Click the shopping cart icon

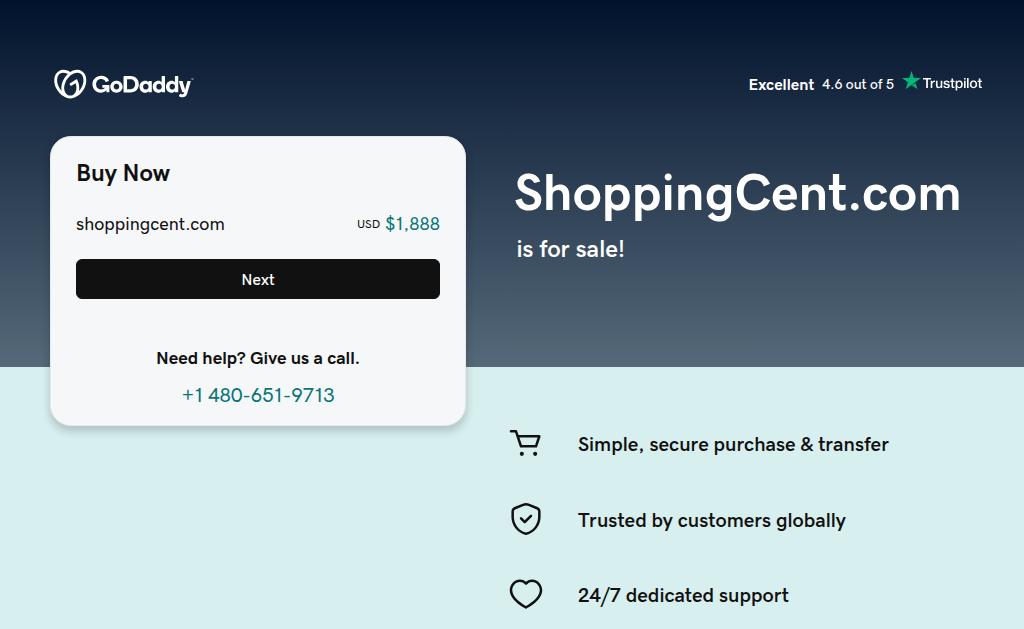[x=525, y=444]
